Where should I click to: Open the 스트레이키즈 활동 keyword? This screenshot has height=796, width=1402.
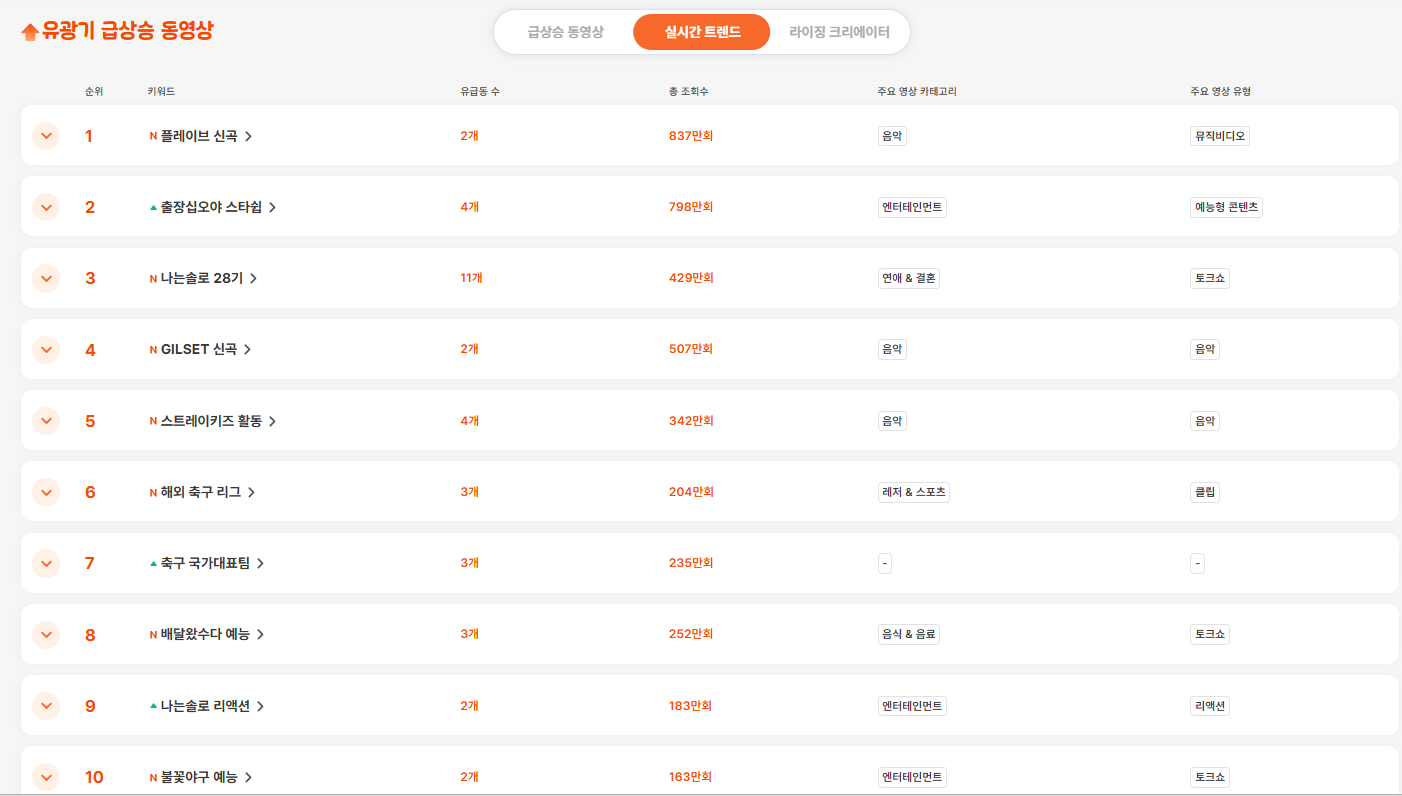tap(210, 421)
